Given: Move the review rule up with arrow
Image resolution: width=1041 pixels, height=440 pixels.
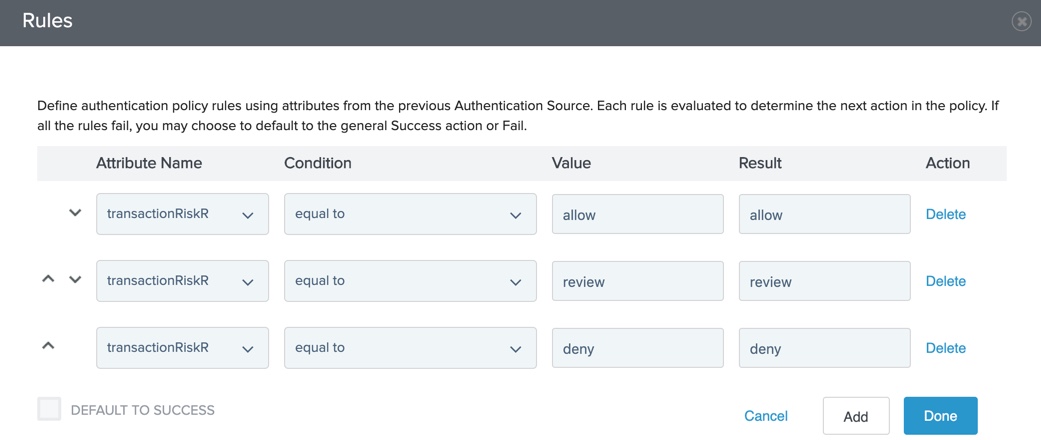Looking at the screenshot, I should point(48,280).
